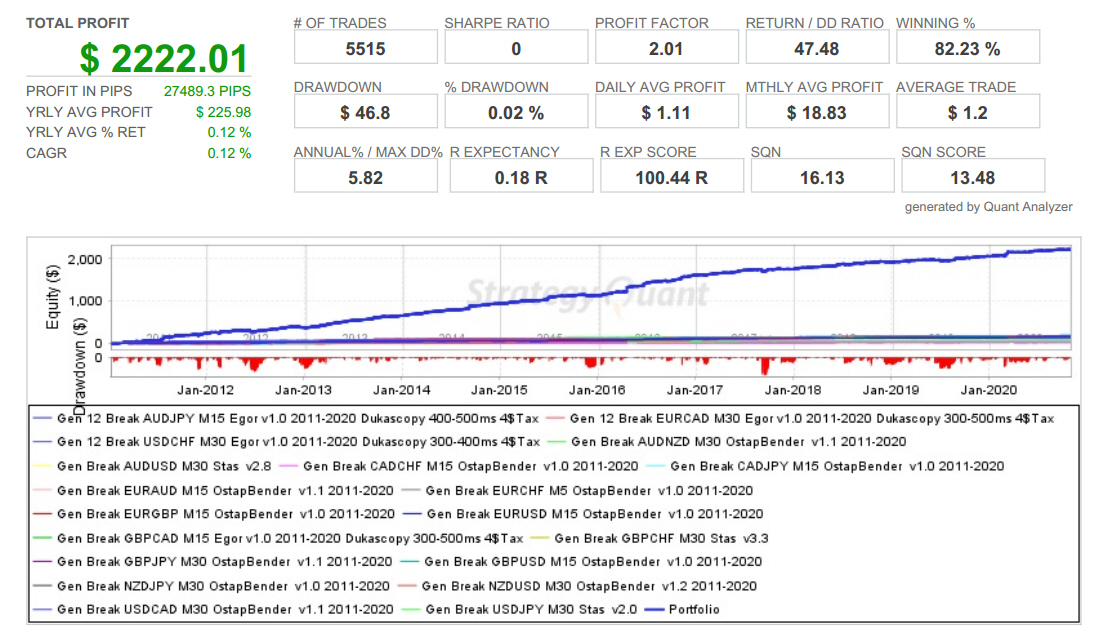The width and height of the screenshot is (1115, 634).
Task: Select legend entry Gen Break GBPJPY M30
Action: tap(213, 562)
